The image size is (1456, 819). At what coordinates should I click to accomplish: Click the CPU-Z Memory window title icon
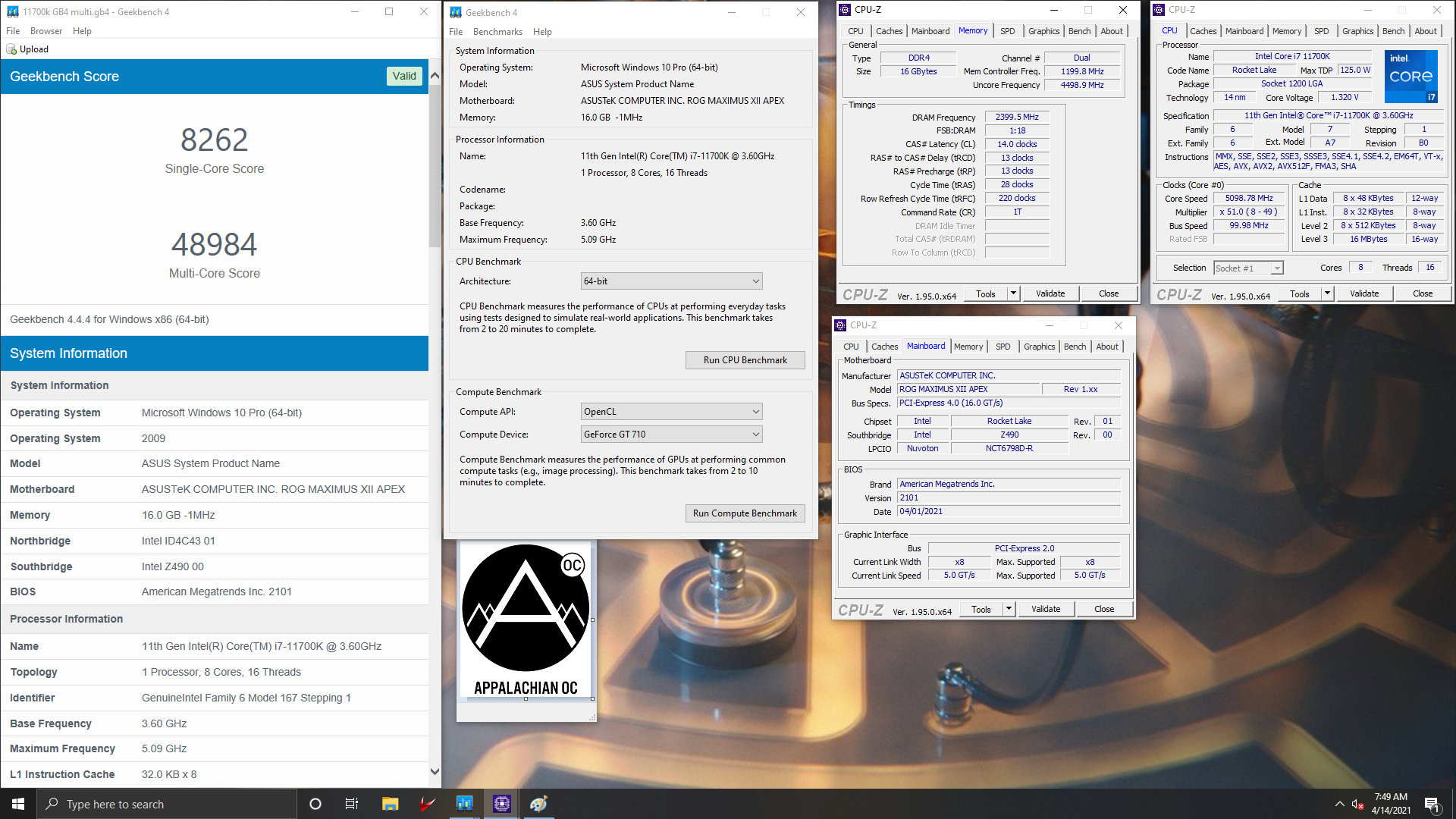pos(846,10)
